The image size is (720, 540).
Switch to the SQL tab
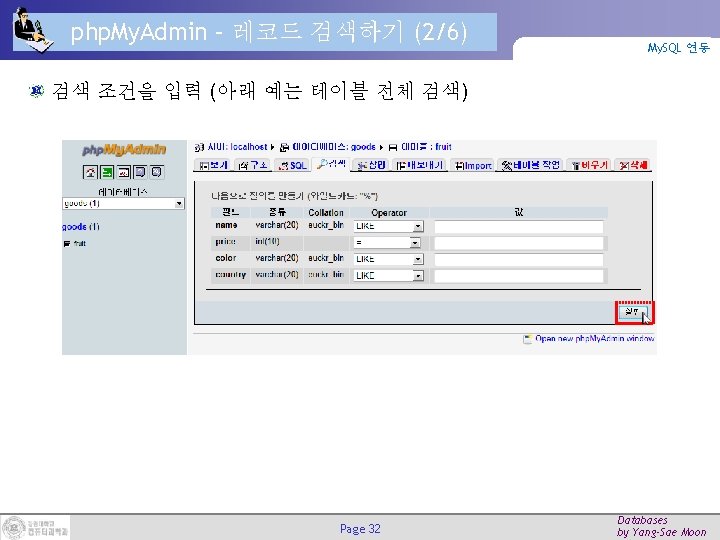292,165
